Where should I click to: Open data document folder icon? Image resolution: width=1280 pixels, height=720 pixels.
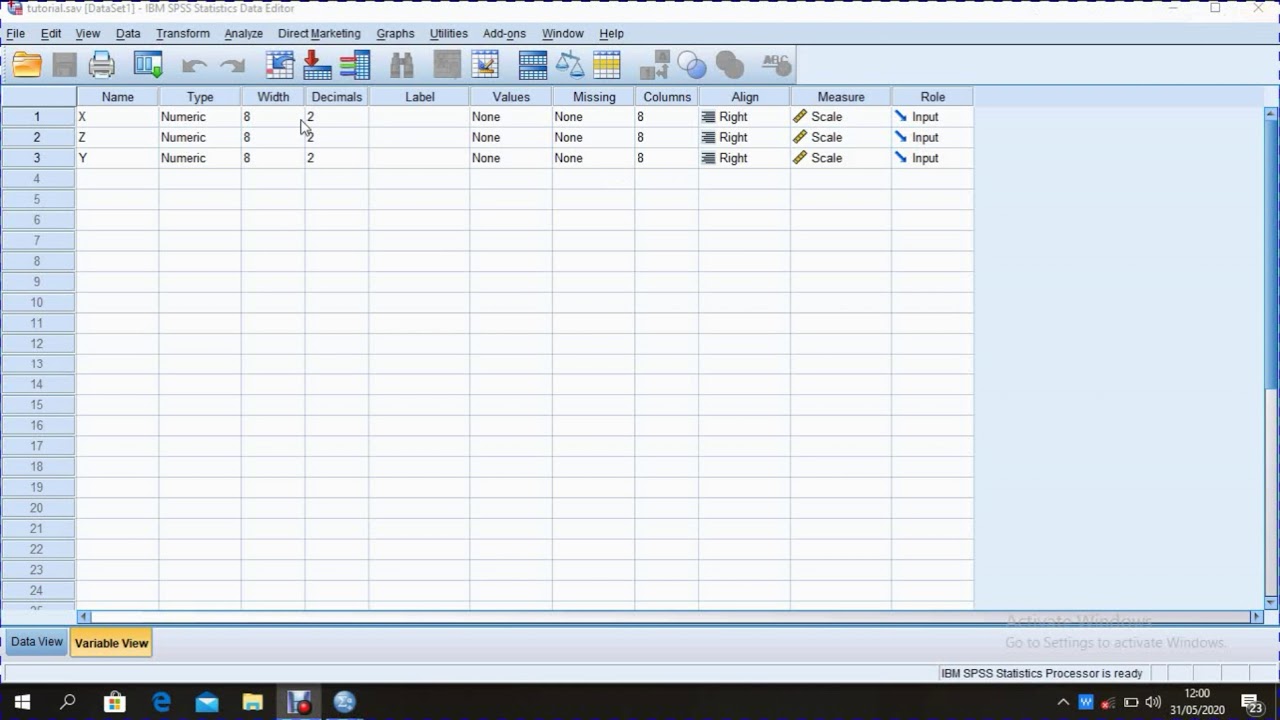click(27, 65)
